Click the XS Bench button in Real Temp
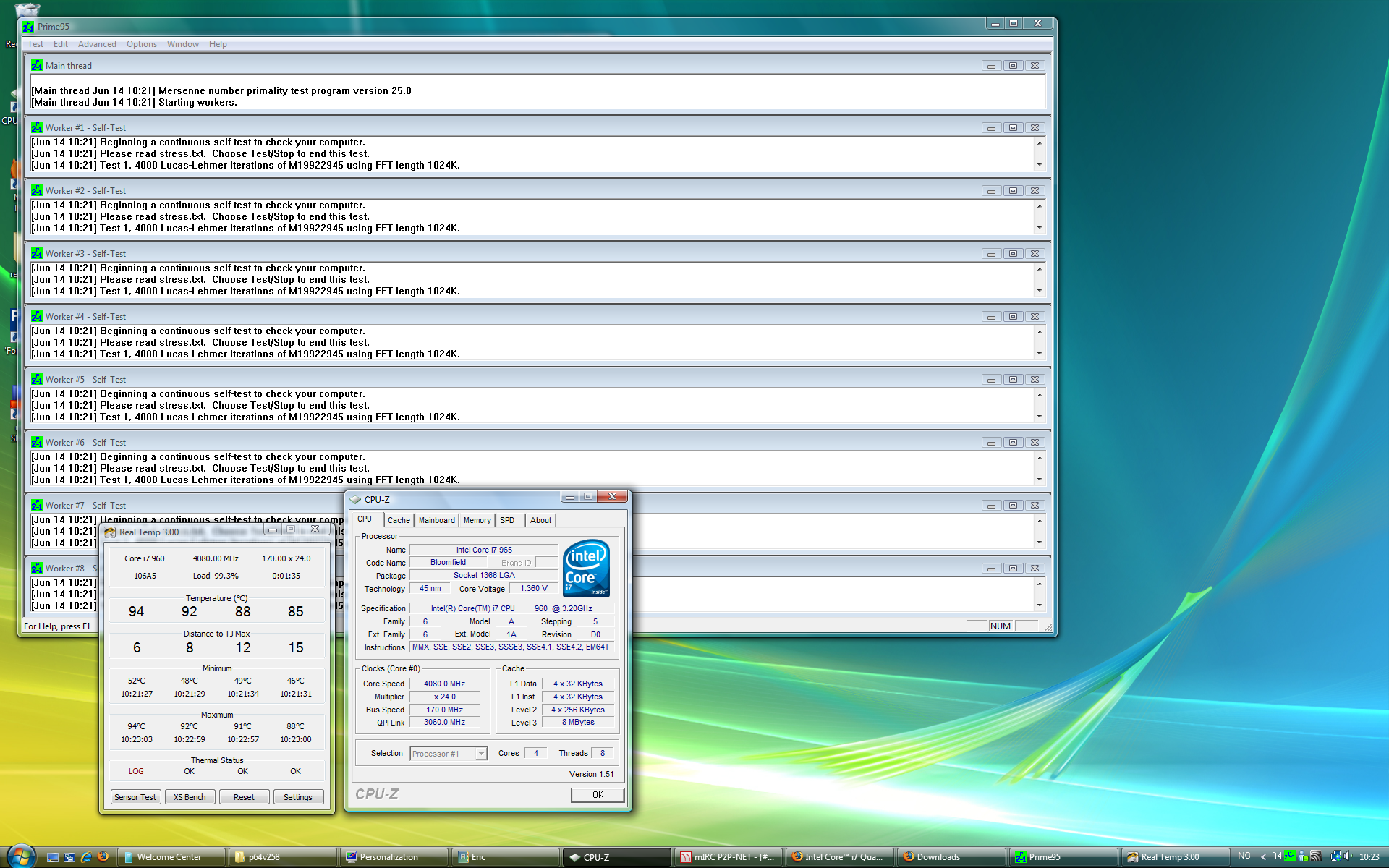 click(x=190, y=797)
